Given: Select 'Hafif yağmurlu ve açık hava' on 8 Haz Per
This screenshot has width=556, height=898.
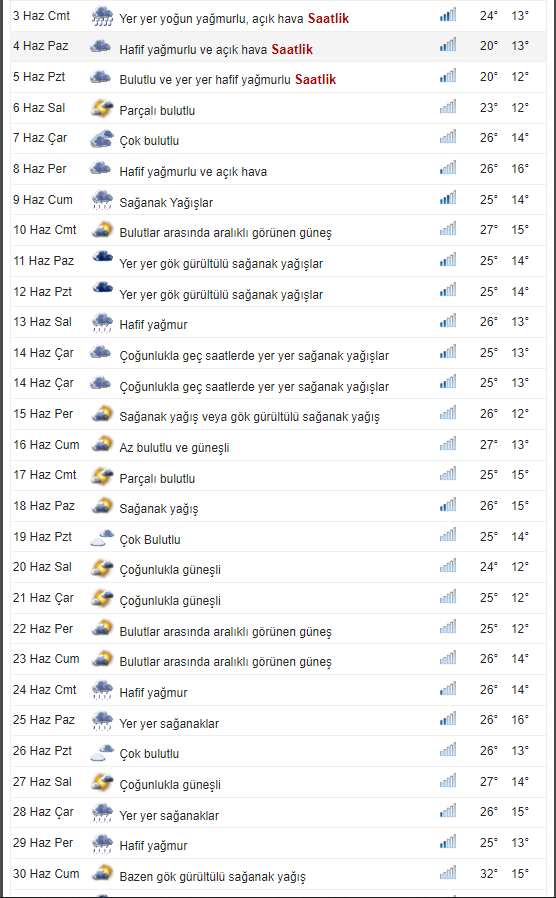Looking at the screenshot, I should [x=193, y=171].
